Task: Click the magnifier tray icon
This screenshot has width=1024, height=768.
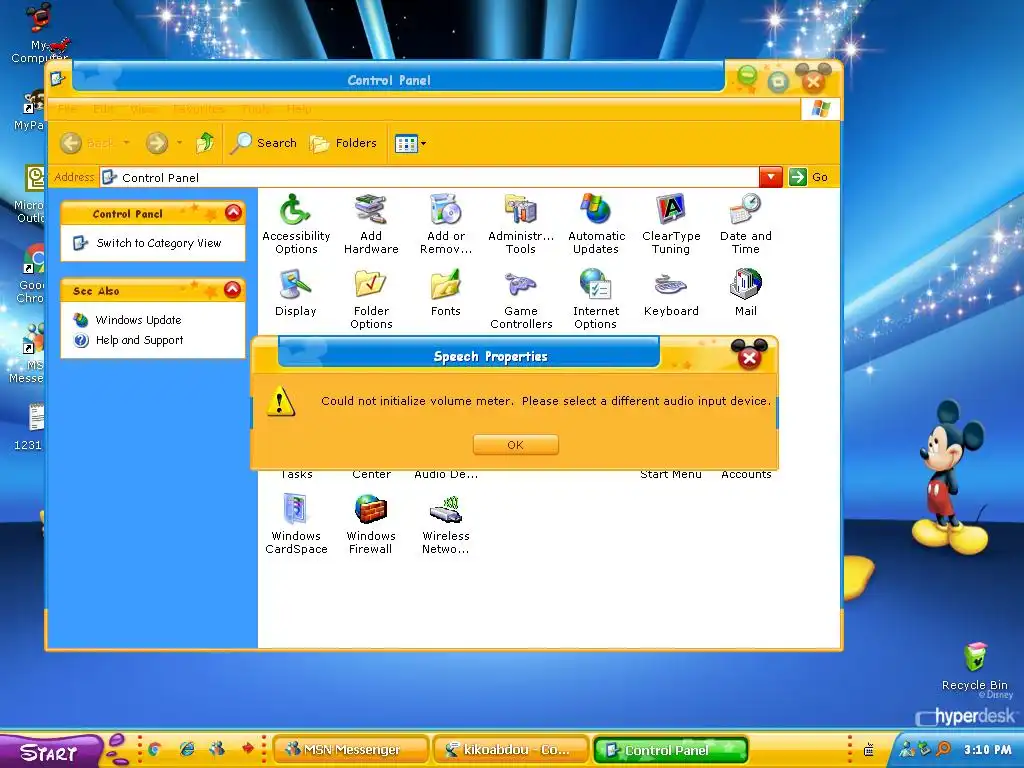Action: (x=943, y=750)
